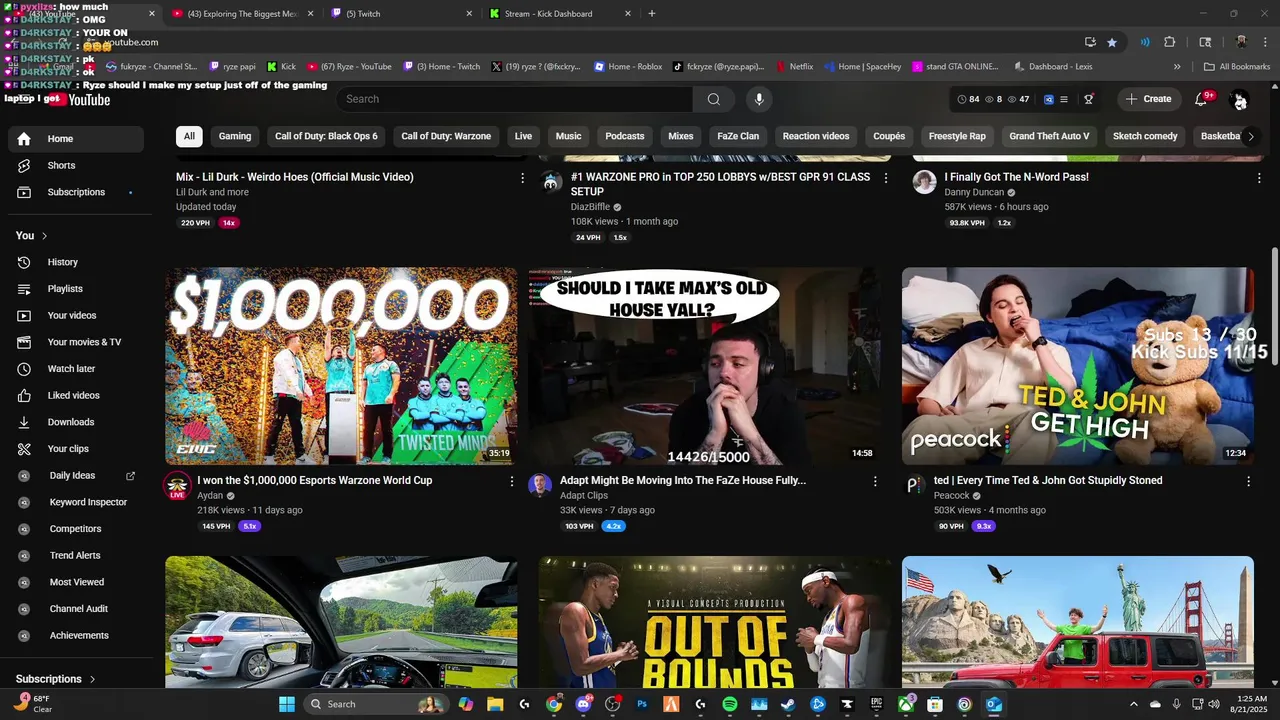Switch to Stream - Kick Dashboard tab
This screenshot has height=720, width=1280.
(x=560, y=14)
